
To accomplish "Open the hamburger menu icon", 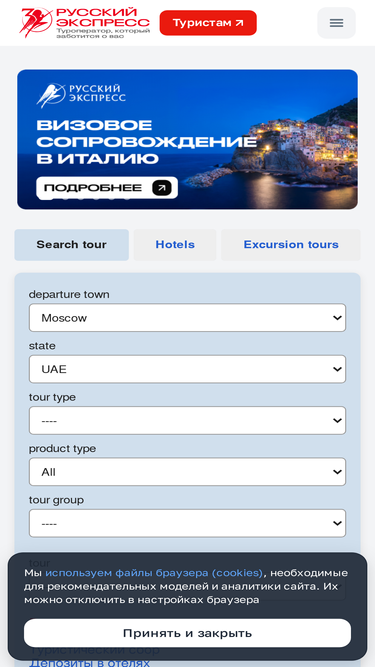I will (x=336, y=23).
